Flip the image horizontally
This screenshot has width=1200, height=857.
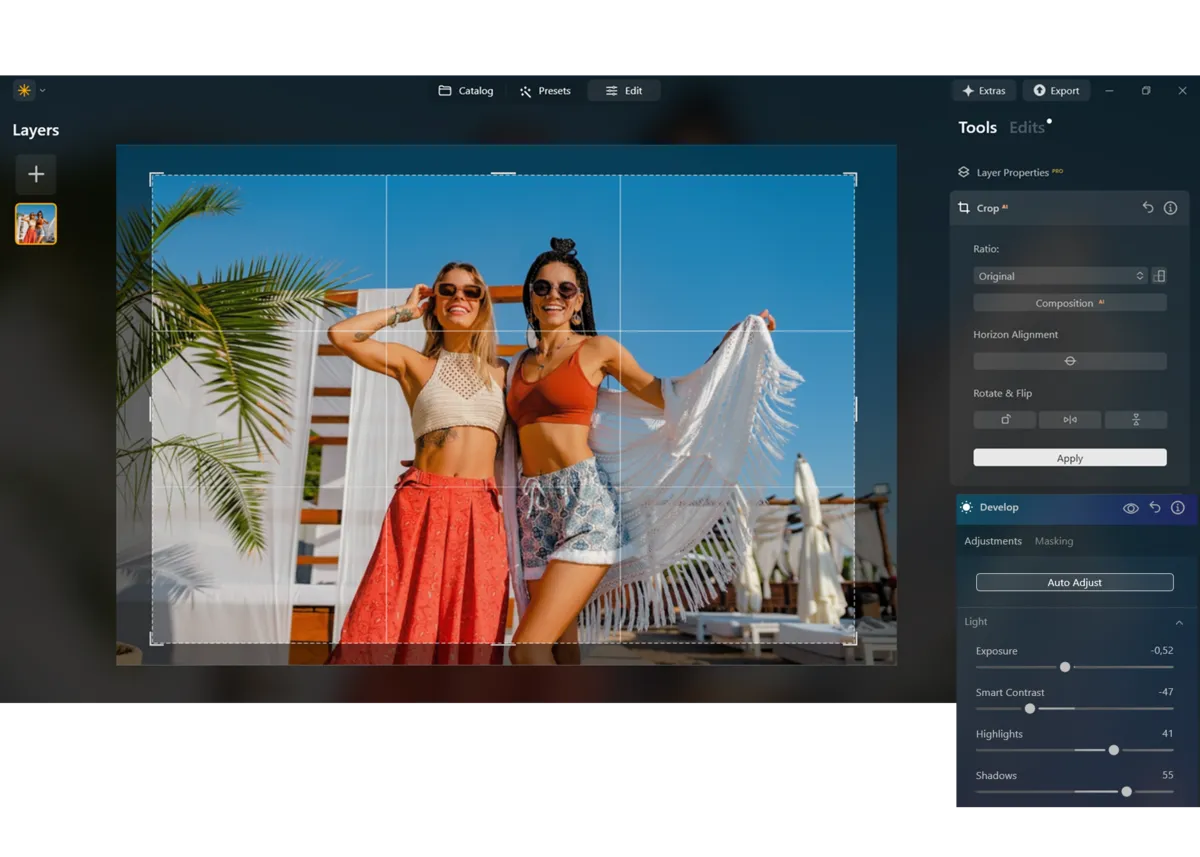(x=1069, y=419)
